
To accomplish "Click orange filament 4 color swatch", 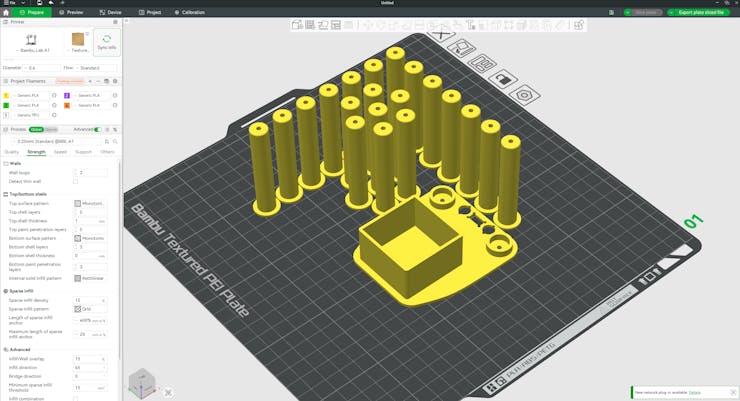I will pyautogui.click(x=67, y=106).
